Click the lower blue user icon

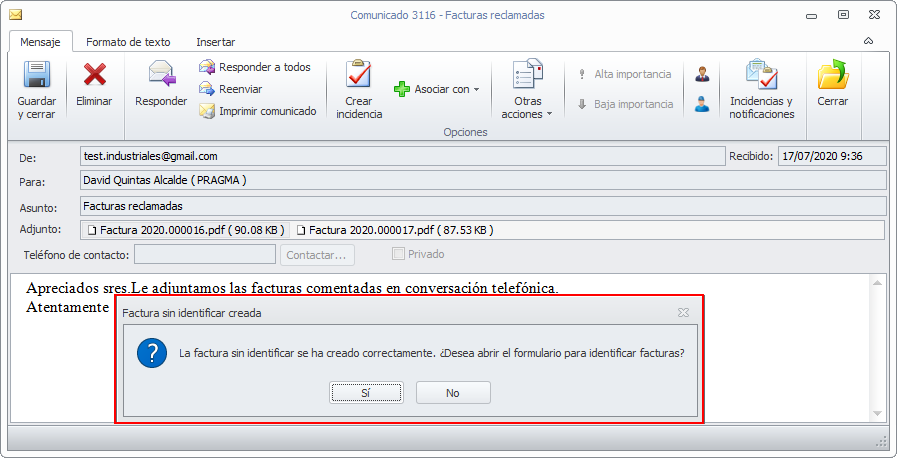coord(702,104)
